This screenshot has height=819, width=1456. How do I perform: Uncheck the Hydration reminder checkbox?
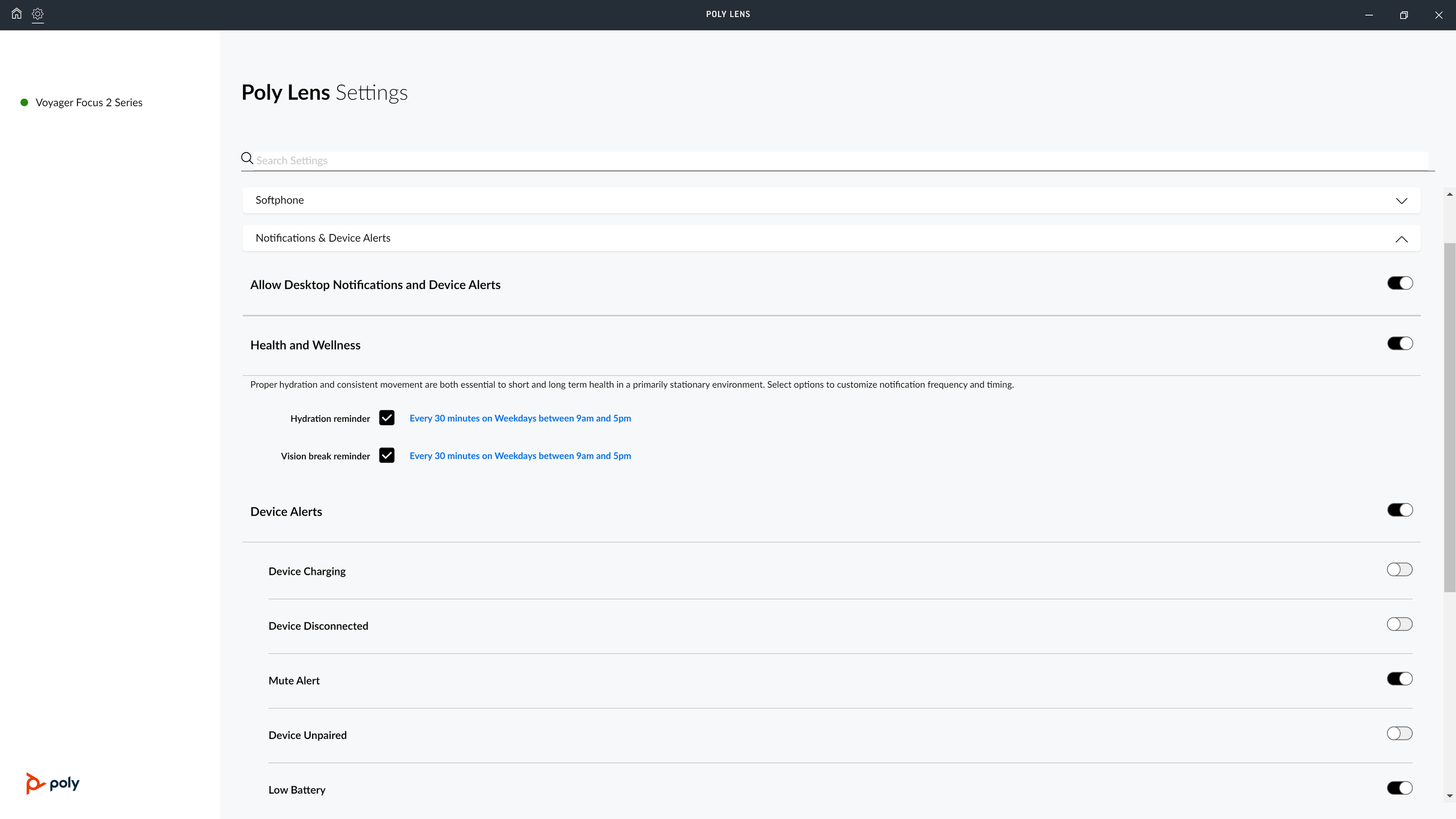click(387, 418)
